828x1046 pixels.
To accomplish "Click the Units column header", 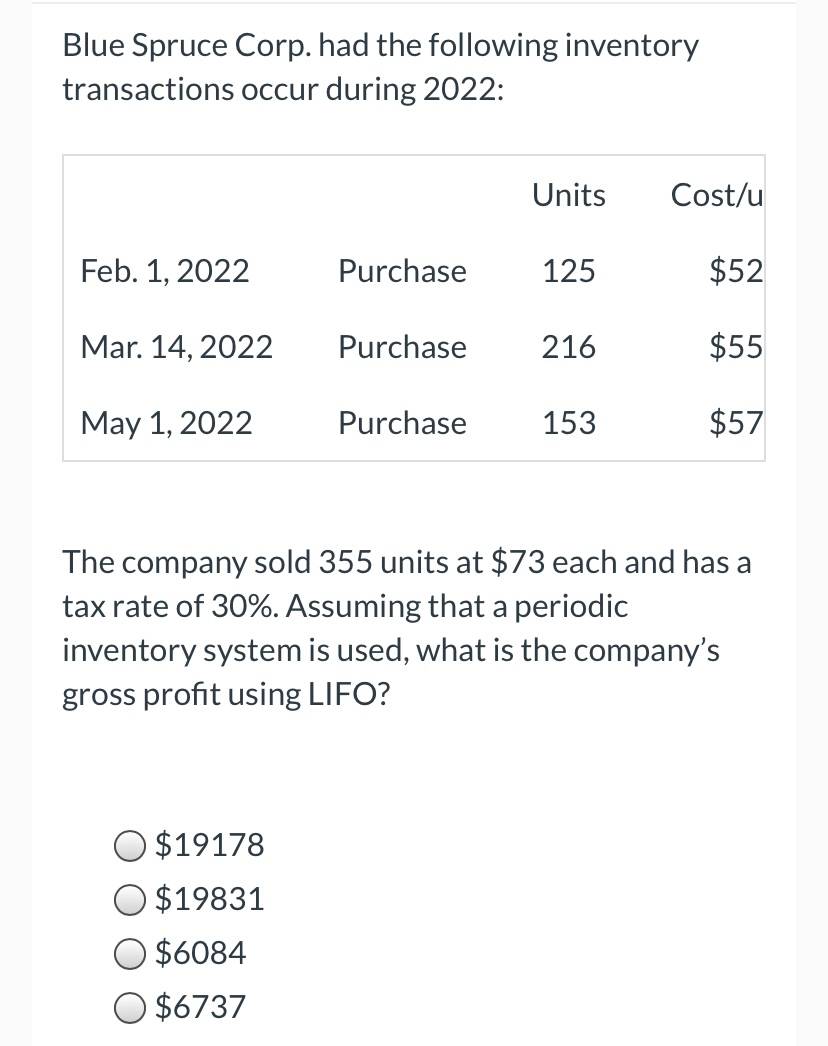I will [569, 195].
